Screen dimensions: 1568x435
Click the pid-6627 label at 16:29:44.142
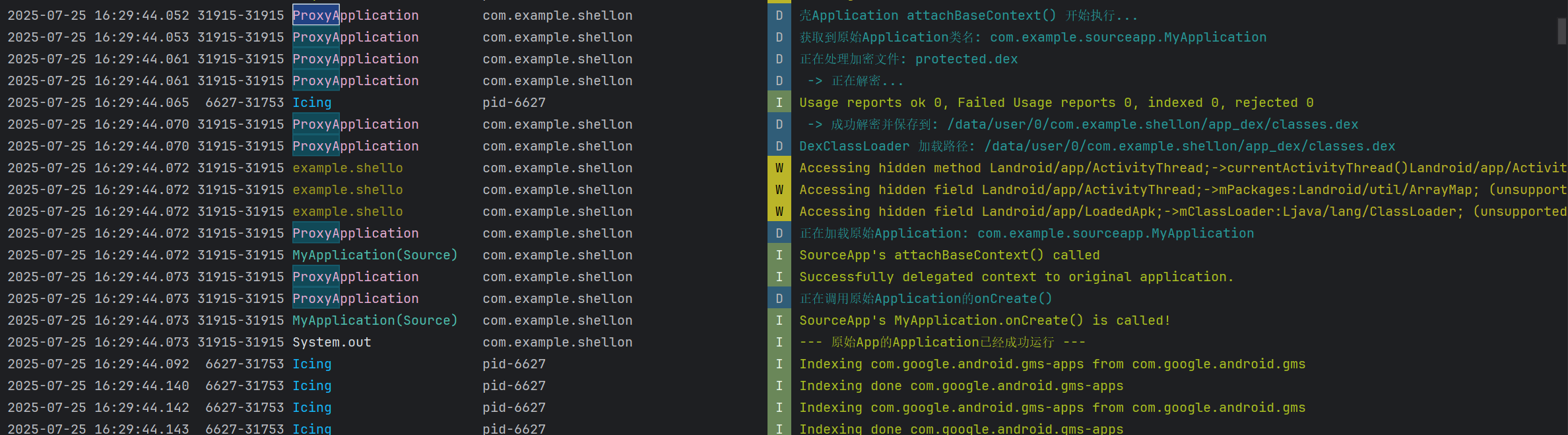514,407
